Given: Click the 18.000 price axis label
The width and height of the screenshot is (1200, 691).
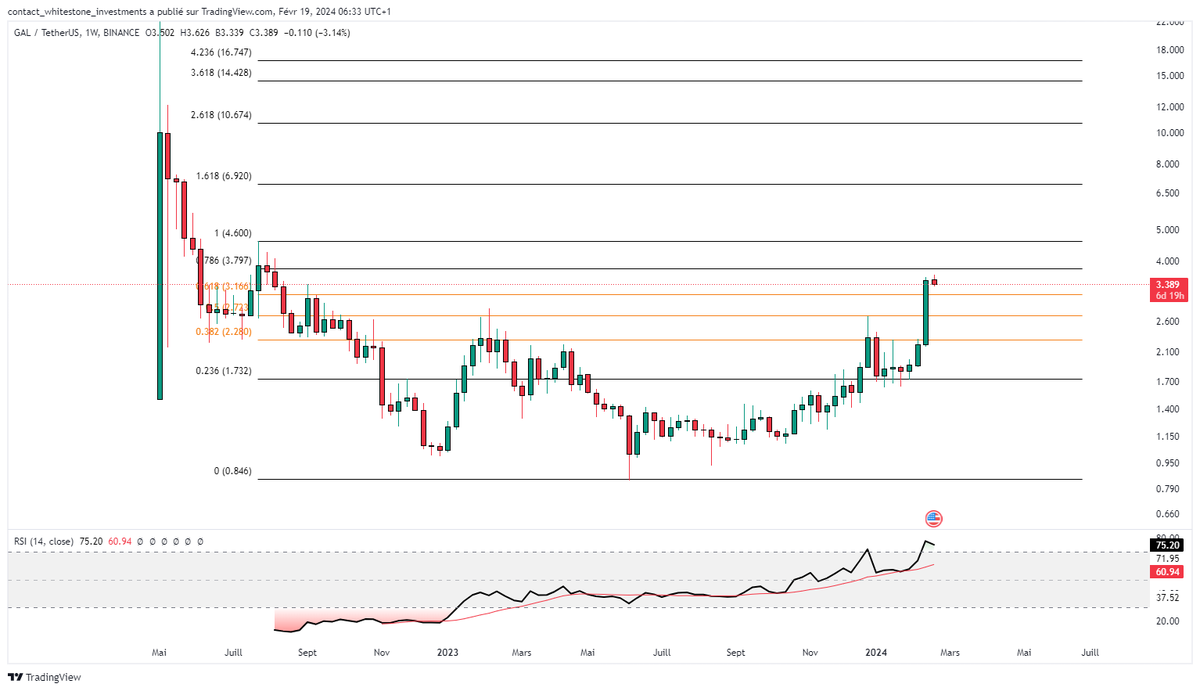Looking at the screenshot, I should (1169, 51).
